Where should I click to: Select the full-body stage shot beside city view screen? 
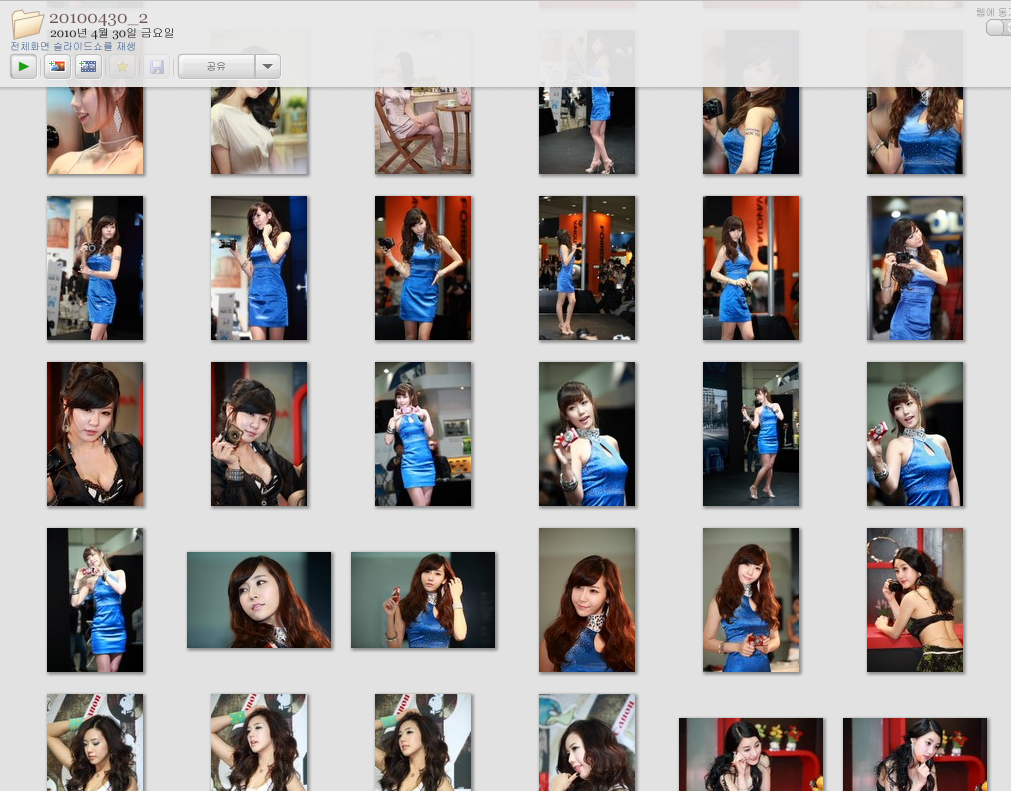pos(751,434)
